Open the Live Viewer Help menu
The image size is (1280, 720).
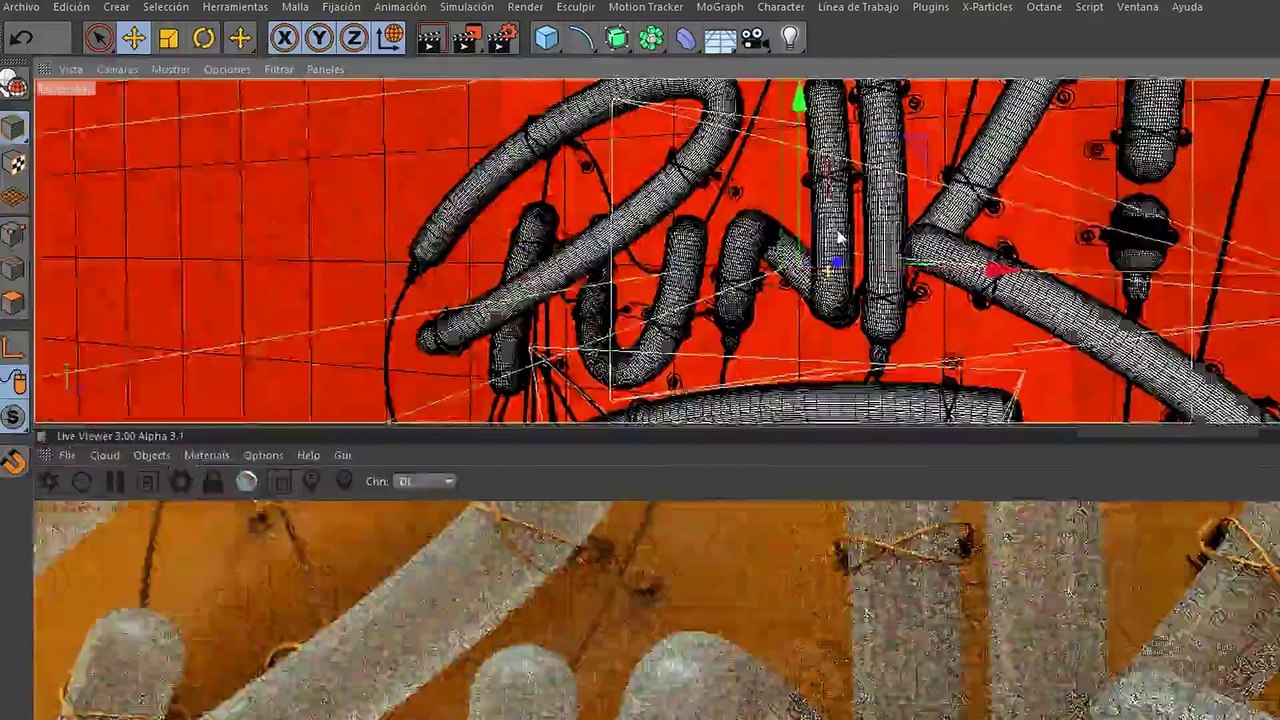[308, 456]
